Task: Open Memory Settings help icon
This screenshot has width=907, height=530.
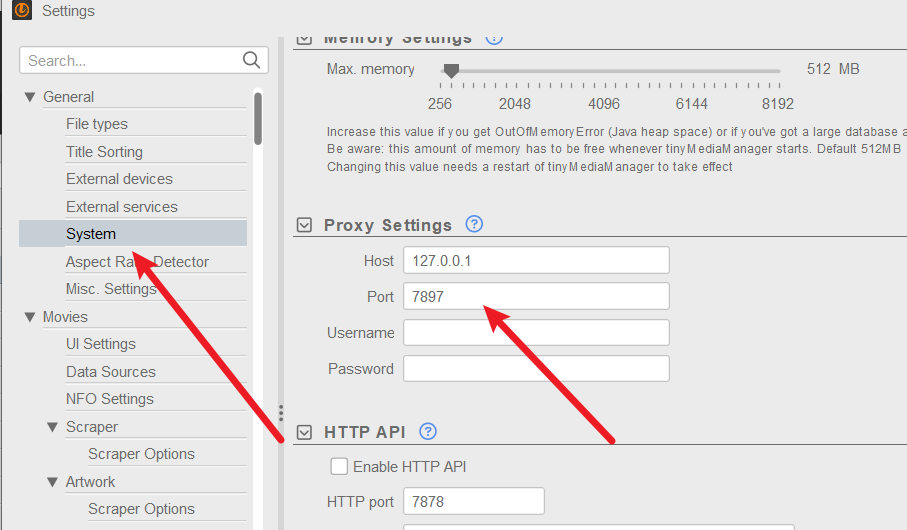Action: (x=494, y=39)
